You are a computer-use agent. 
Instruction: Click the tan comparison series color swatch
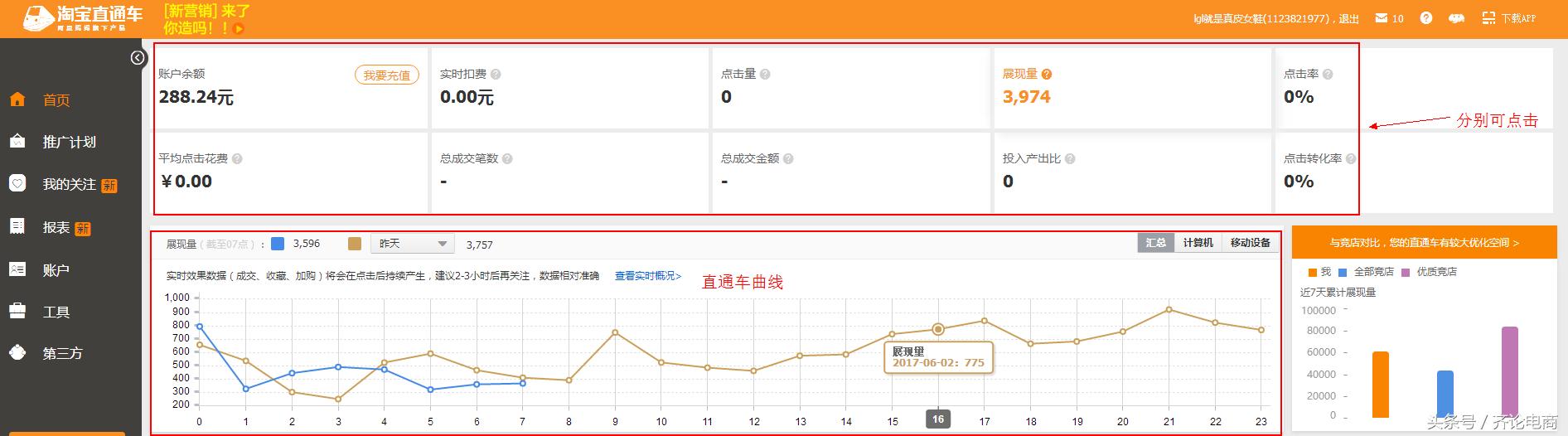coord(355,244)
